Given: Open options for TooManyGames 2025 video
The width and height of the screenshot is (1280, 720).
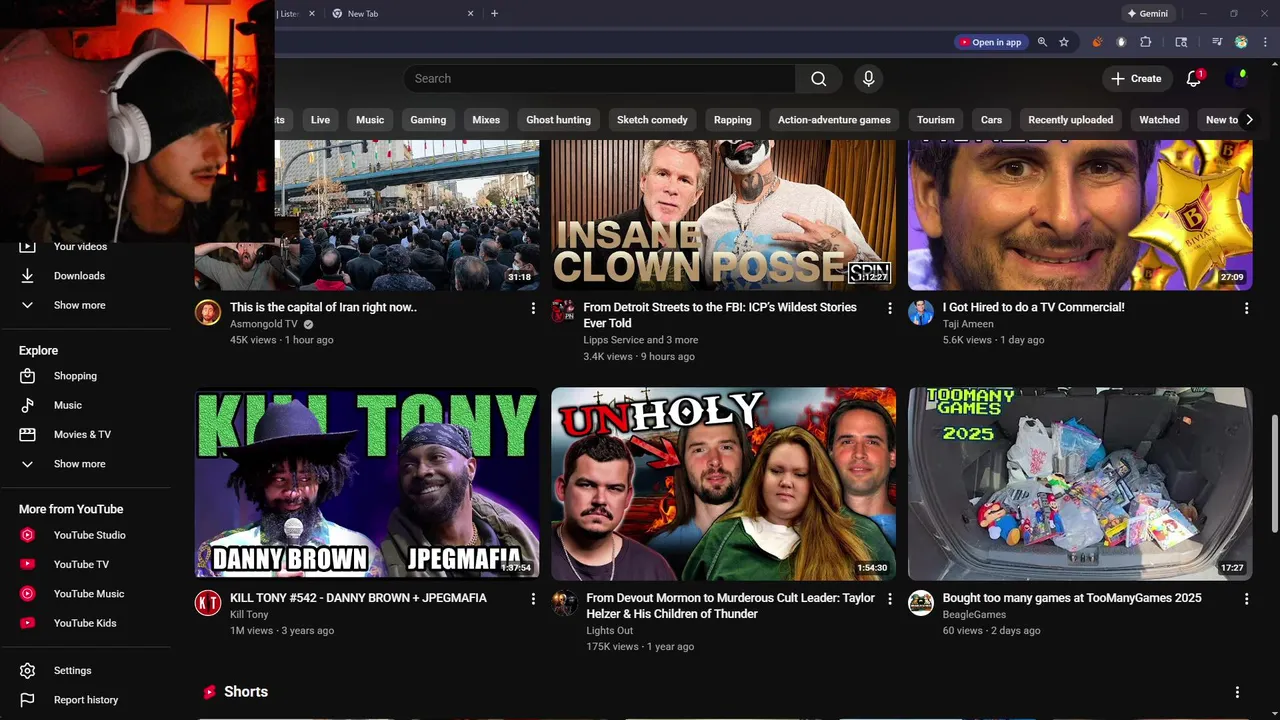Looking at the screenshot, I should (1246, 599).
